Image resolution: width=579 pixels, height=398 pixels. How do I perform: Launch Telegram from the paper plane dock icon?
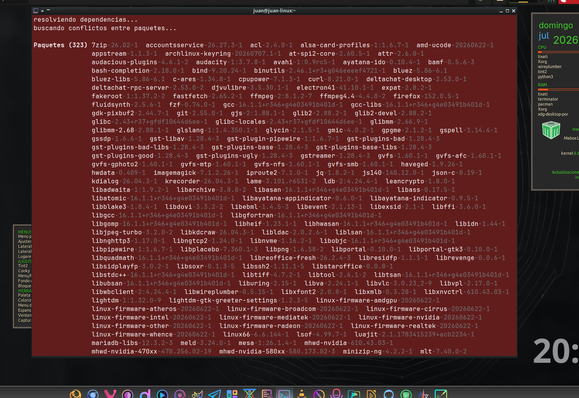[215, 394]
